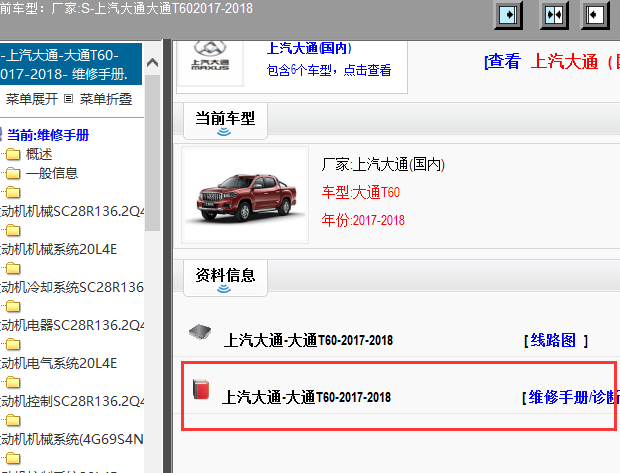The image size is (620, 473).
Task: Click folder icon above 发动机冷却系统SC28R136
Action: (x=13, y=268)
